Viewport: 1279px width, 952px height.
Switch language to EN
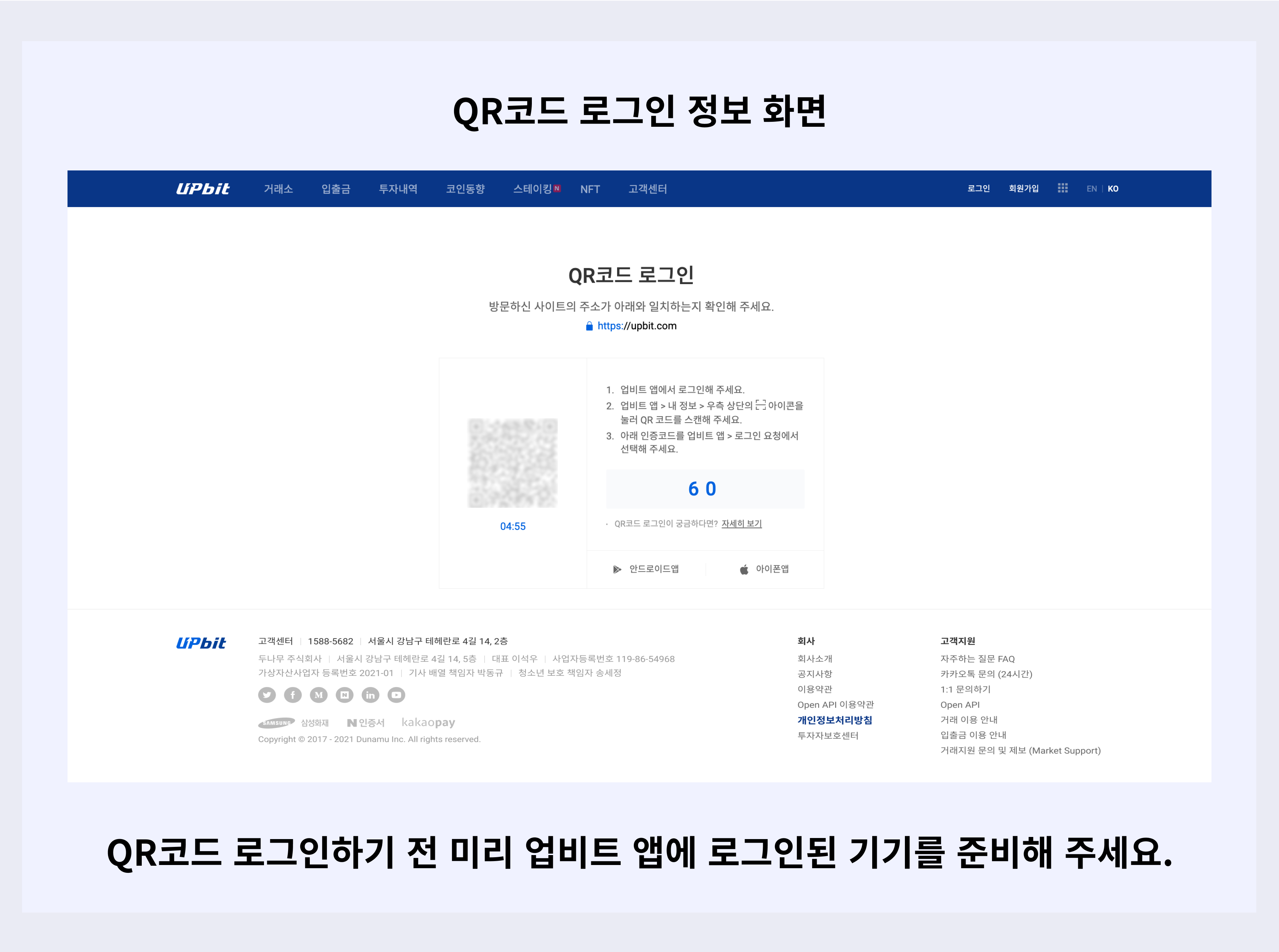coord(1091,189)
